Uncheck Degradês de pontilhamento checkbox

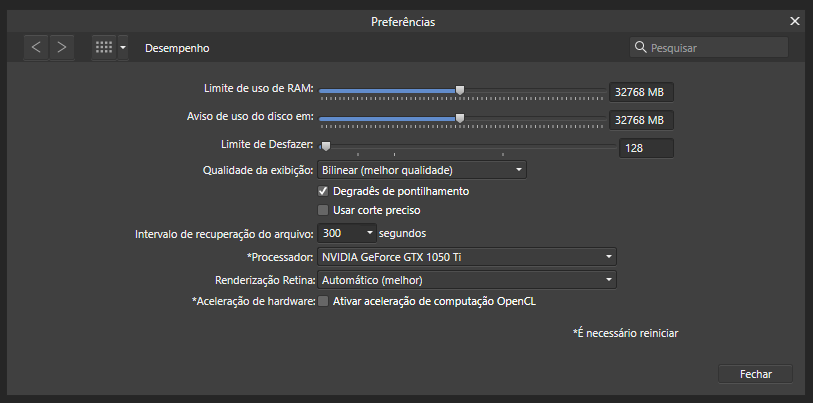pyautogui.click(x=323, y=191)
